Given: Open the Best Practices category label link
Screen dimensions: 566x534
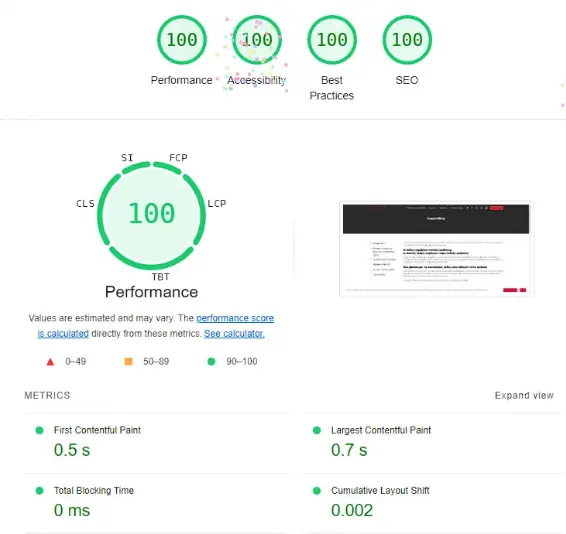Looking at the screenshot, I should coord(332,88).
